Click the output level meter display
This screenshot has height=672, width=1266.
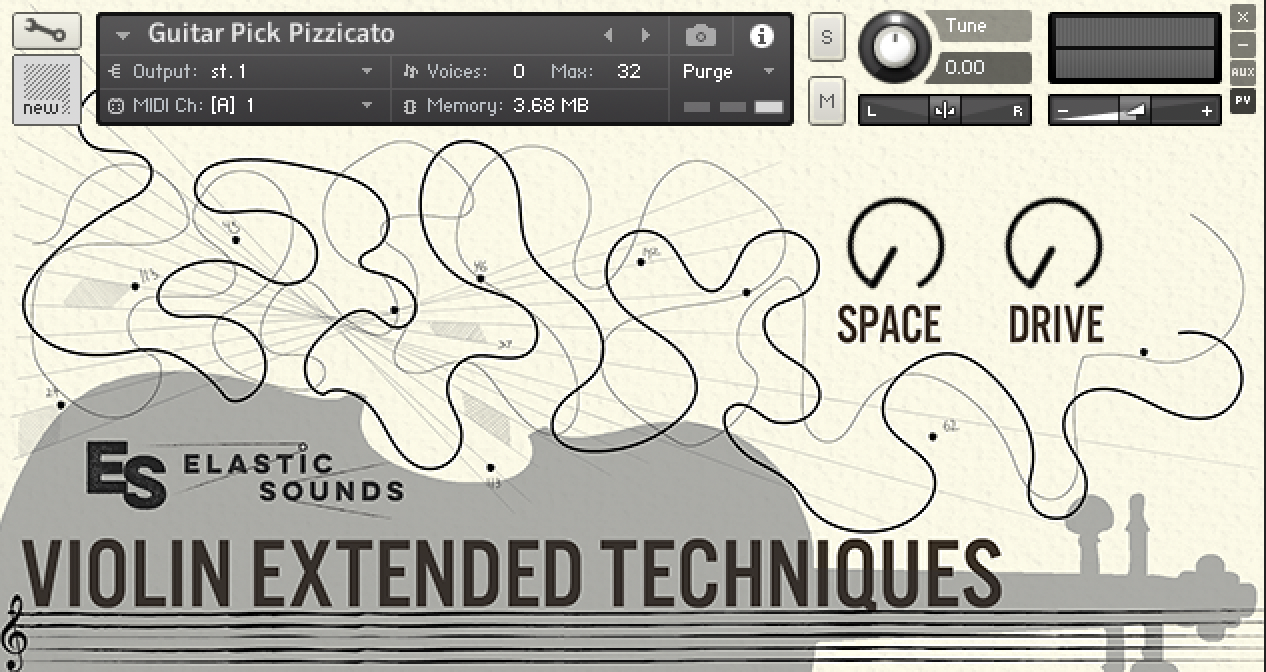[x=1134, y=48]
